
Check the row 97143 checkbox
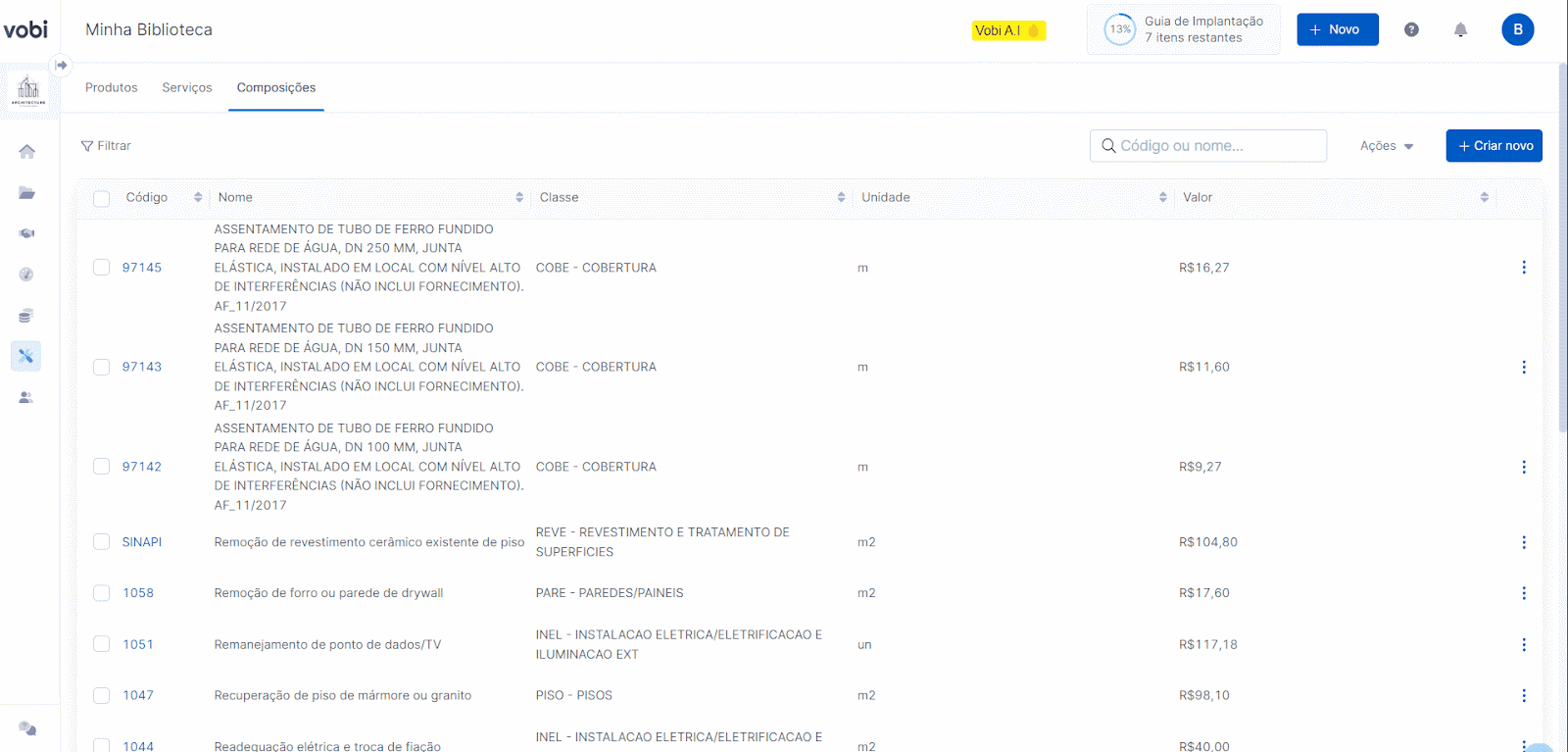point(101,367)
